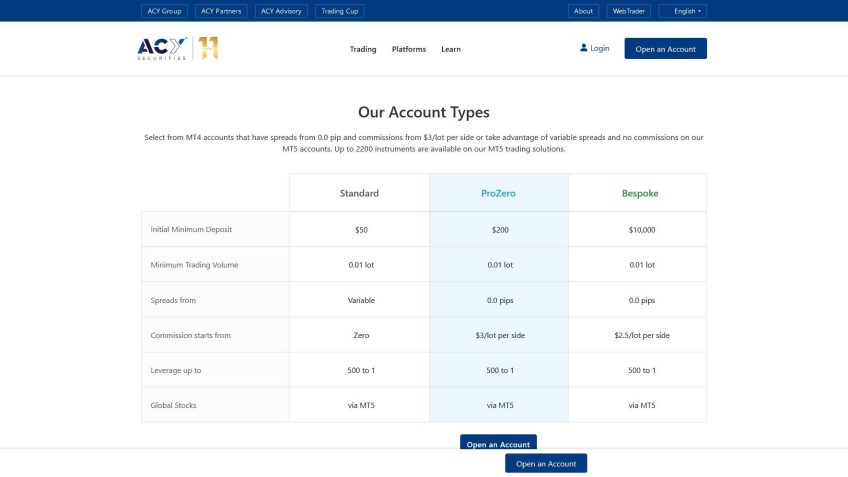Go to ACY Advisory page
Image resolution: width=848 pixels, height=477 pixels.
click(281, 11)
